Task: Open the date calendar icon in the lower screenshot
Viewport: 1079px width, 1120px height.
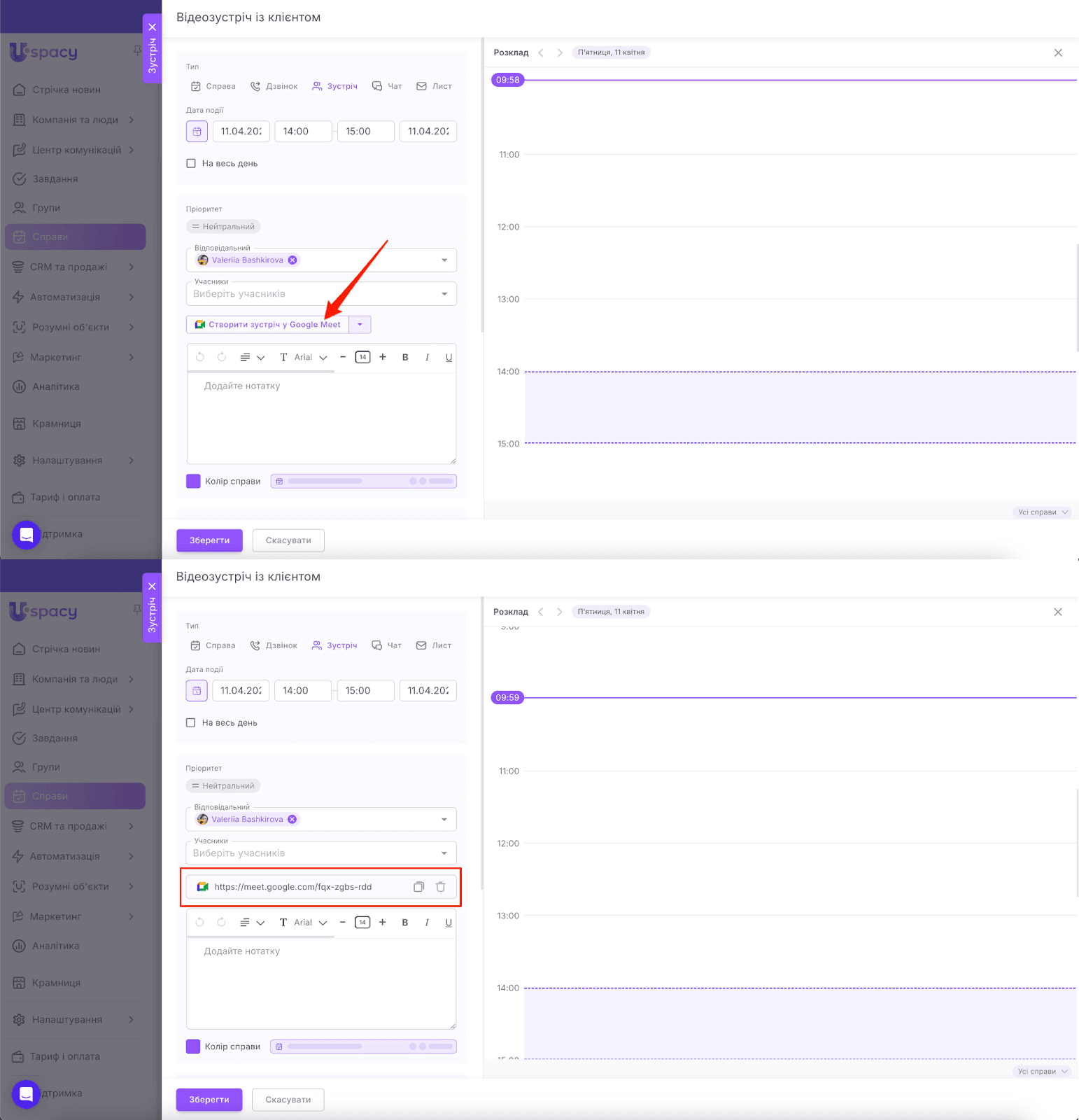Action: click(197, 691)
